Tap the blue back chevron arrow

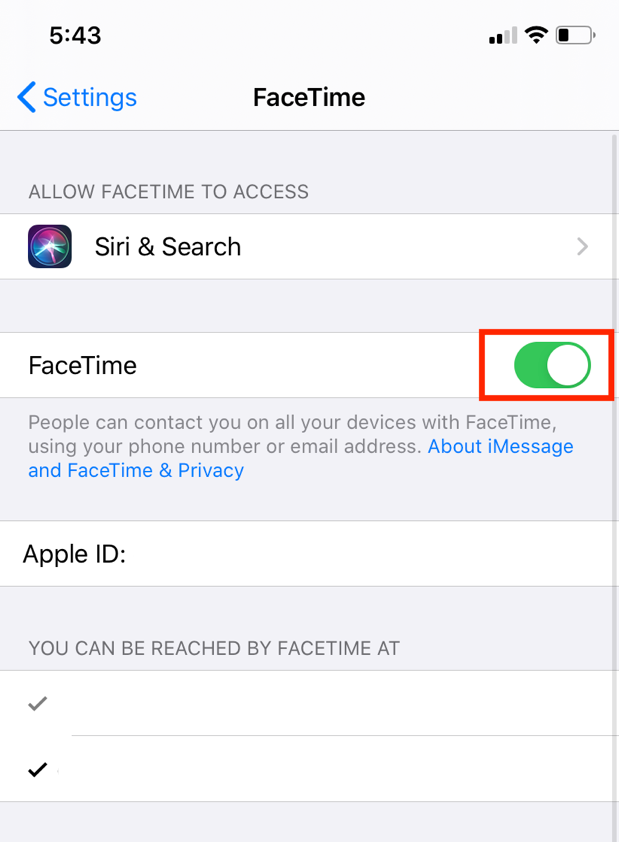coord(27,97)
